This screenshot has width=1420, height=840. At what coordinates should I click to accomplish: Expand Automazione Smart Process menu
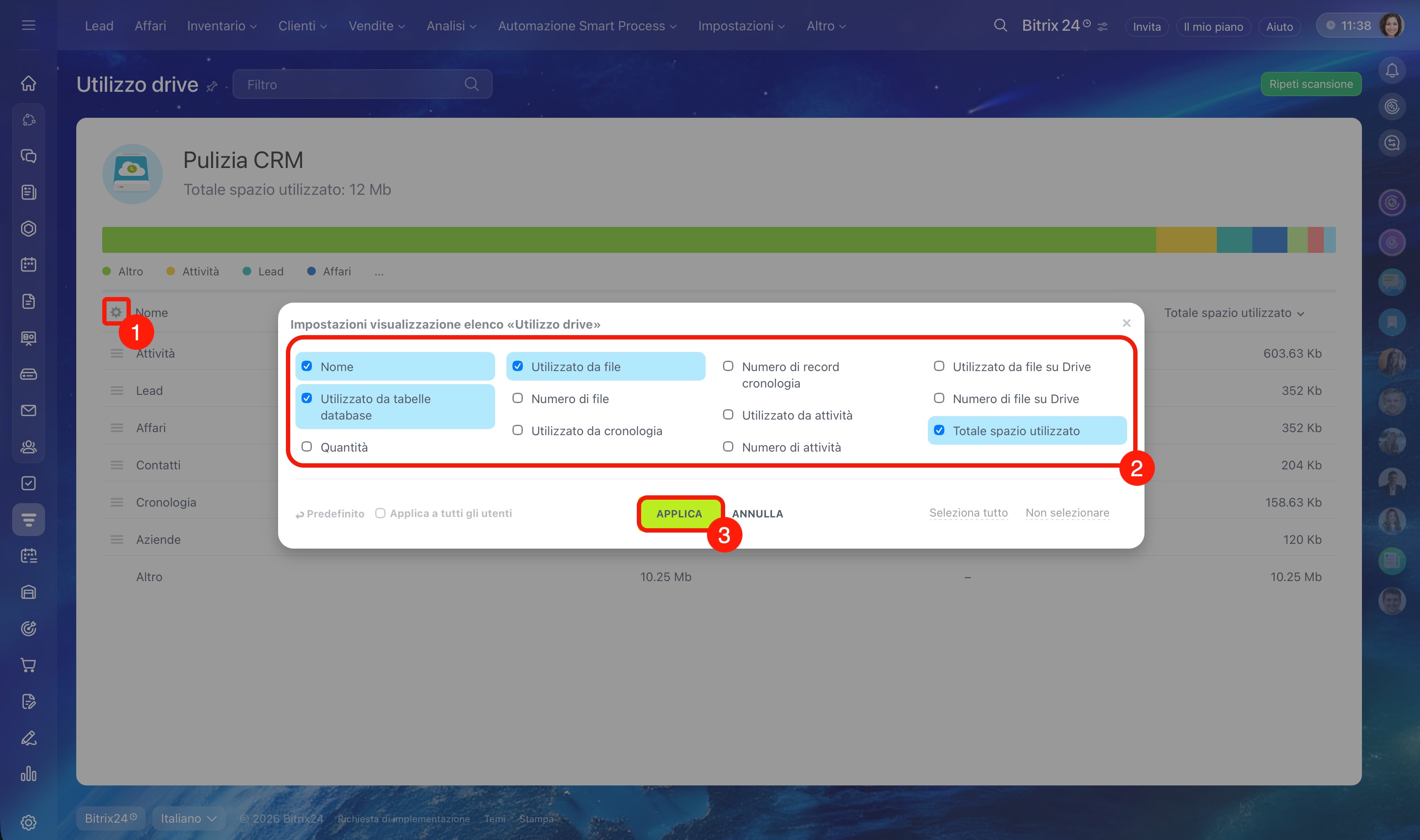coord(587,26)
